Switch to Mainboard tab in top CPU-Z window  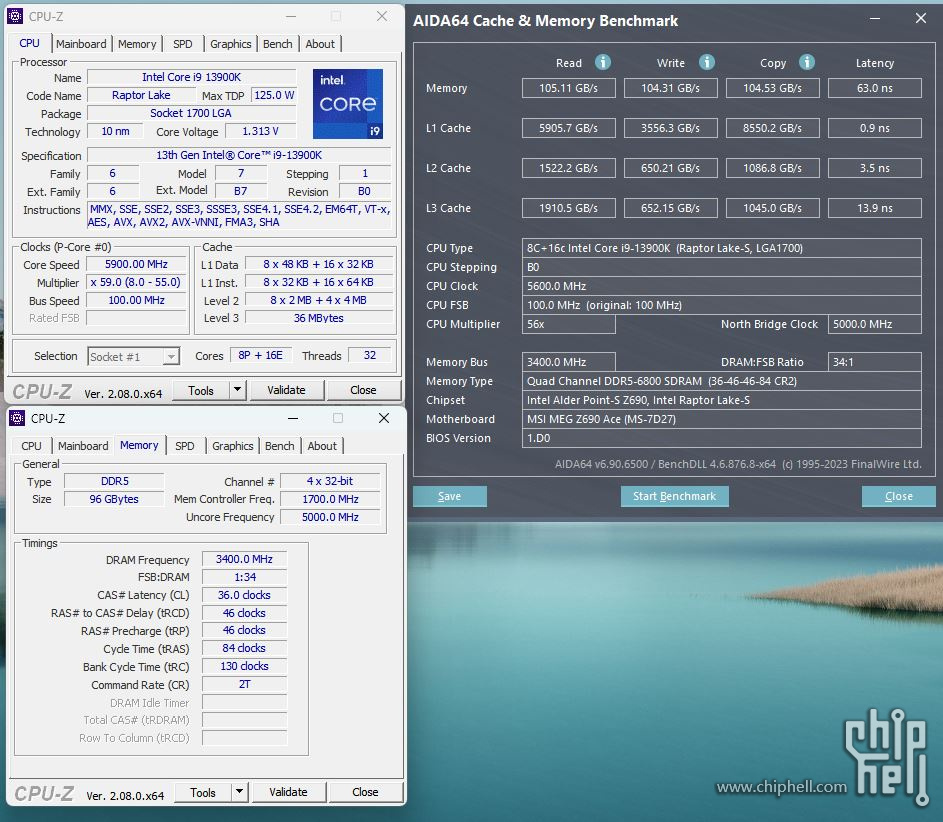click(x=81, y=44)
